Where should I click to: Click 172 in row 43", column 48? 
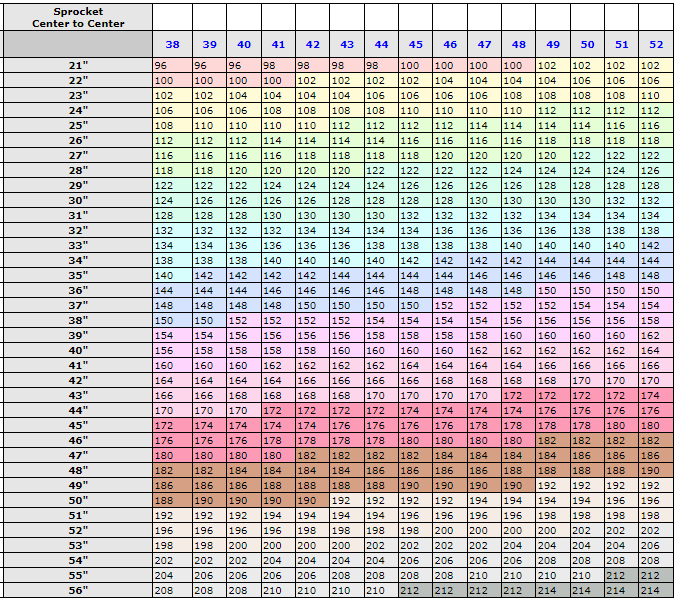(519, 395)
